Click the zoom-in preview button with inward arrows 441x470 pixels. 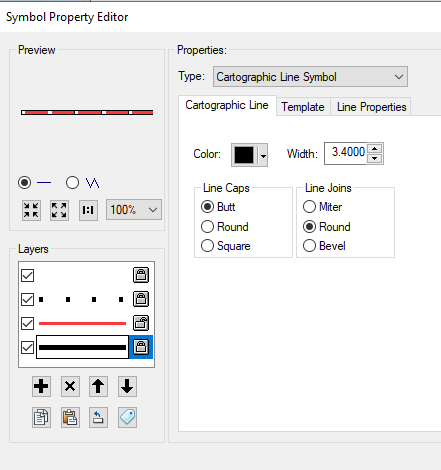[x=31, y=210]
